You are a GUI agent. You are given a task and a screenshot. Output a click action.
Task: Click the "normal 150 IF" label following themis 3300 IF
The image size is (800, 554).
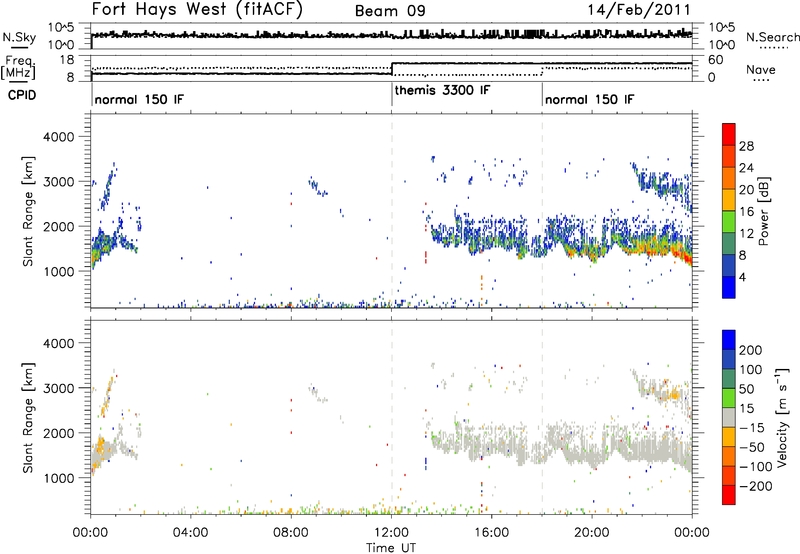[x=589, y=99]
